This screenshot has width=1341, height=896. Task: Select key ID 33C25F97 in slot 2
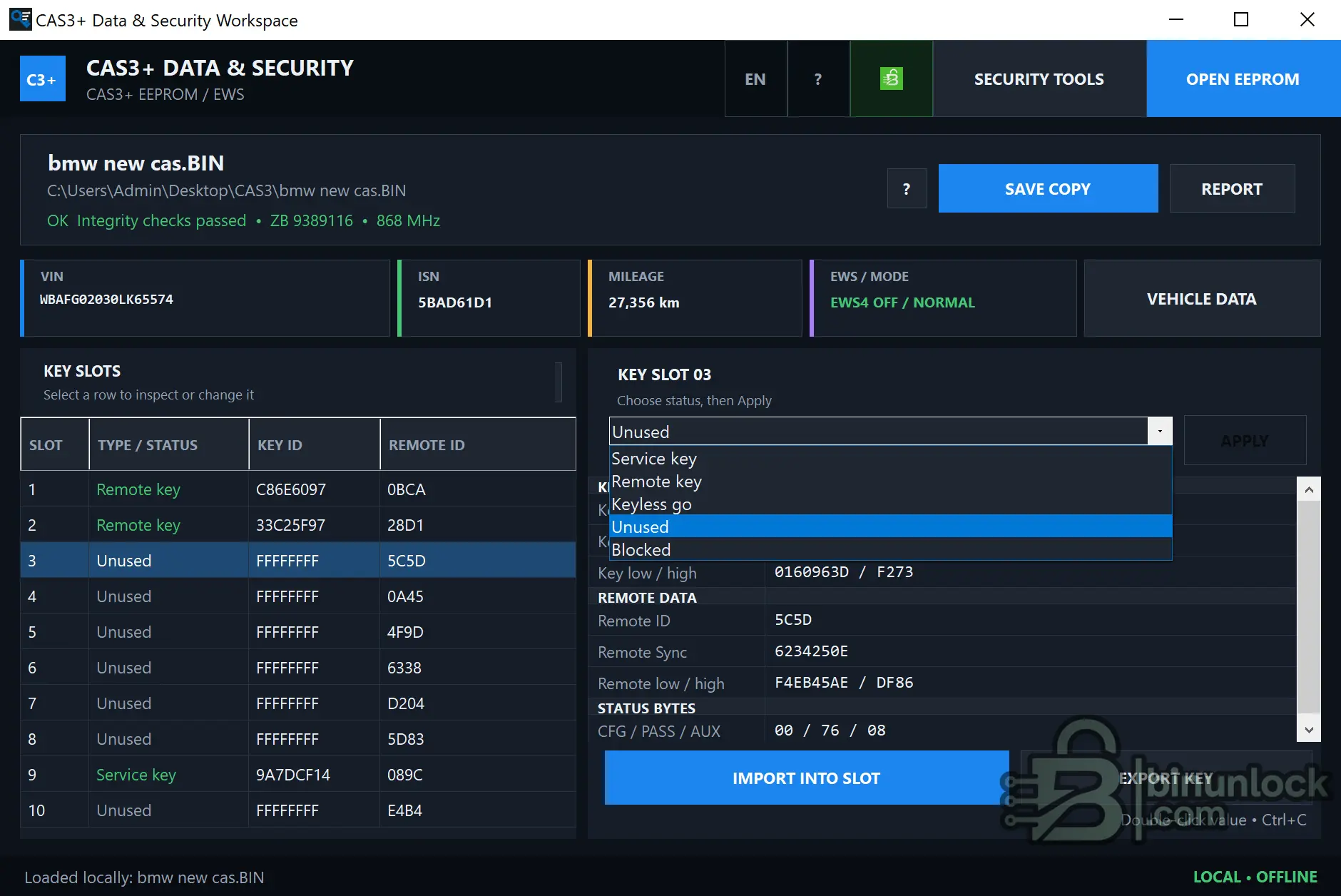click(x=291, y=525)
